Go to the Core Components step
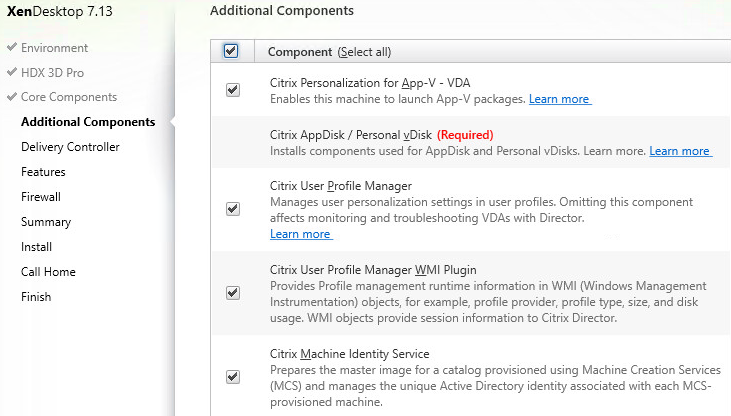This screenshot has width=731, height=416. tap(69, 97)
